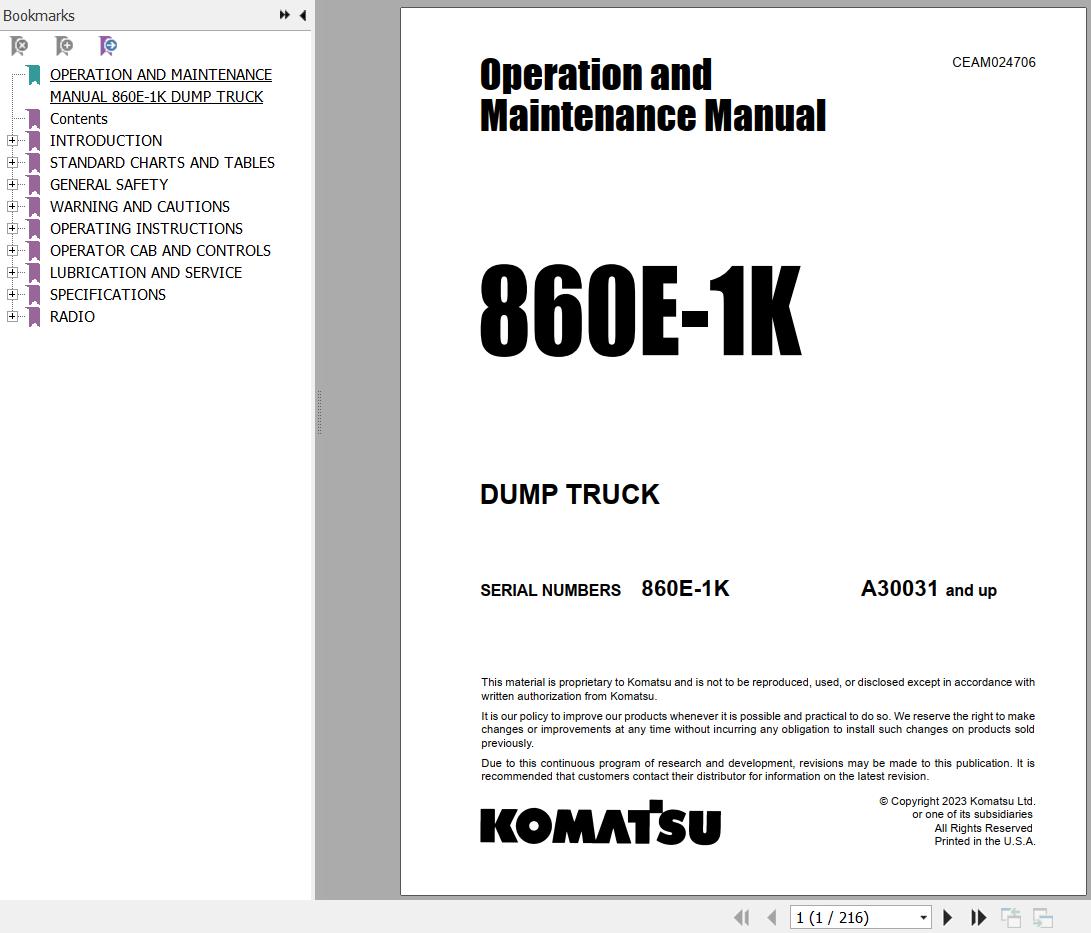Image resolution: width=1091 pixels, height=933 pixels.
Task: Click the next view icon in status bar
Action: [x=1042, y=918]
